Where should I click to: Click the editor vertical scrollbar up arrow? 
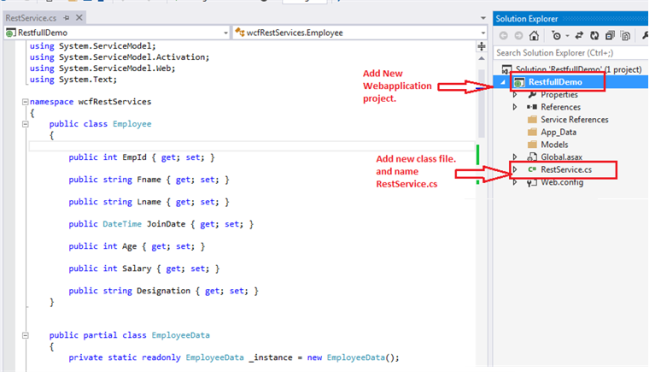[x=481, y=58]
